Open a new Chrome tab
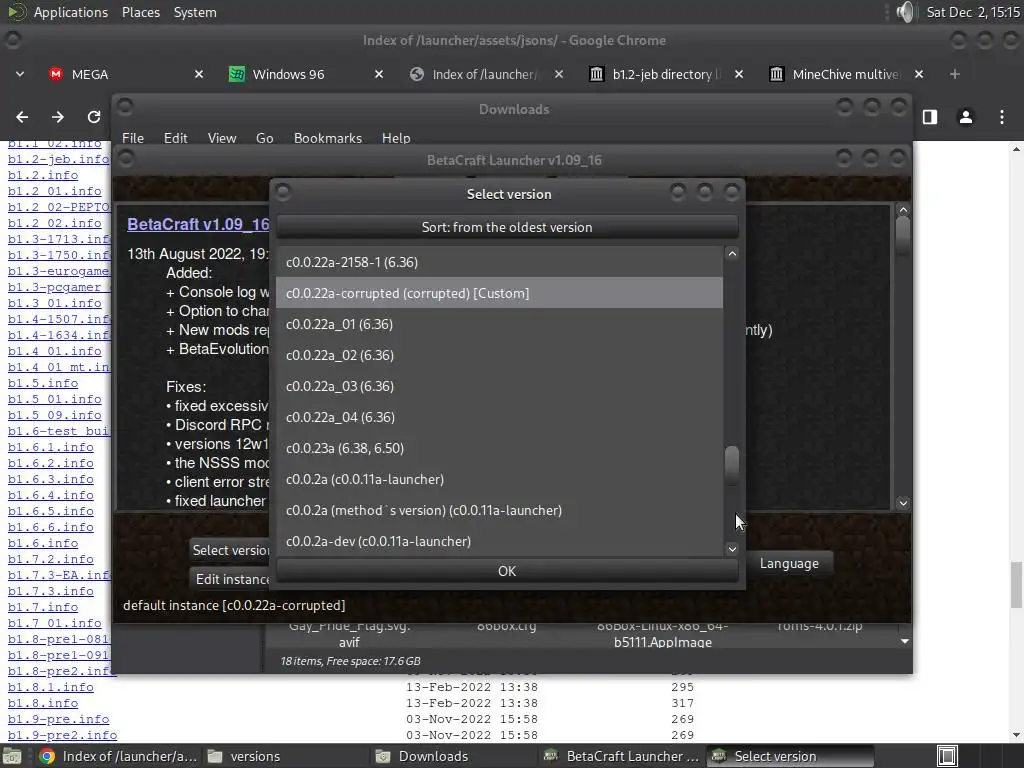 pos(955,74)
